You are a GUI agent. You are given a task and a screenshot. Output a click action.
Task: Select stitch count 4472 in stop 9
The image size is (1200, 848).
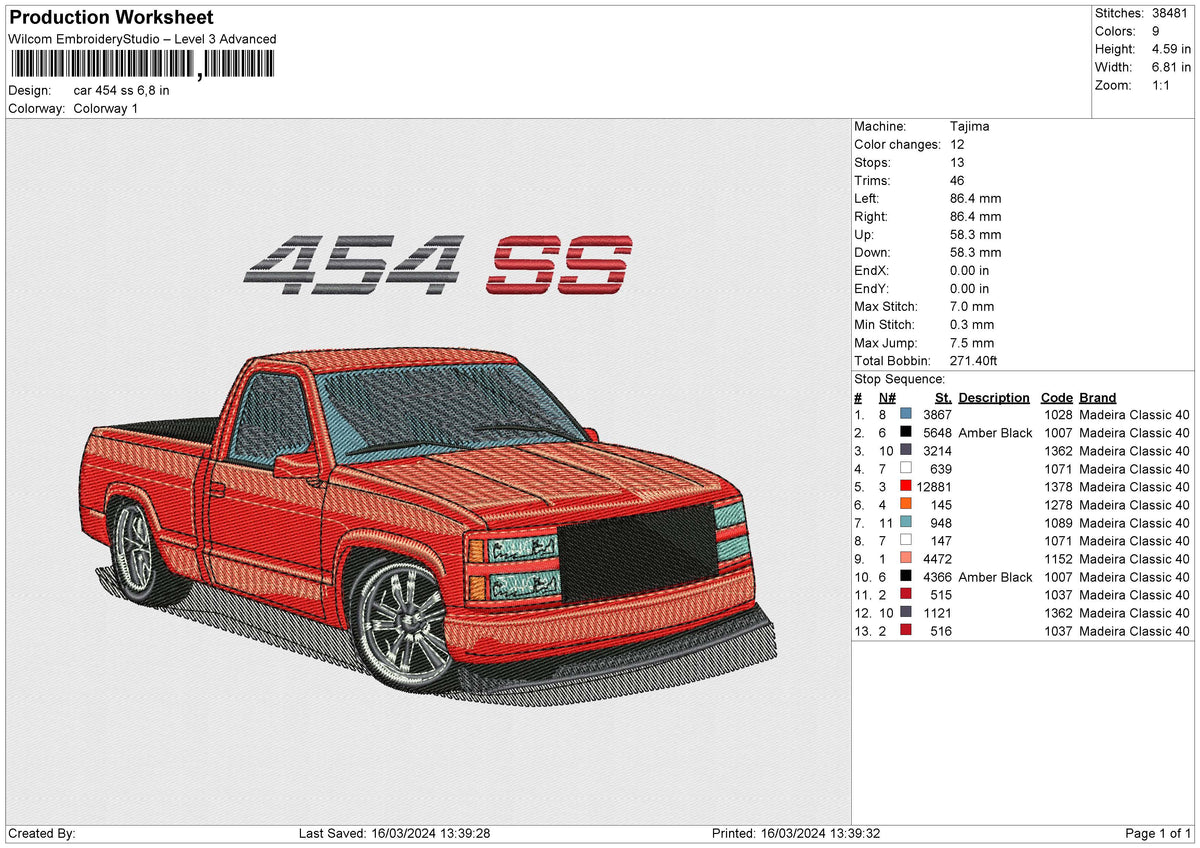point(937,559)
